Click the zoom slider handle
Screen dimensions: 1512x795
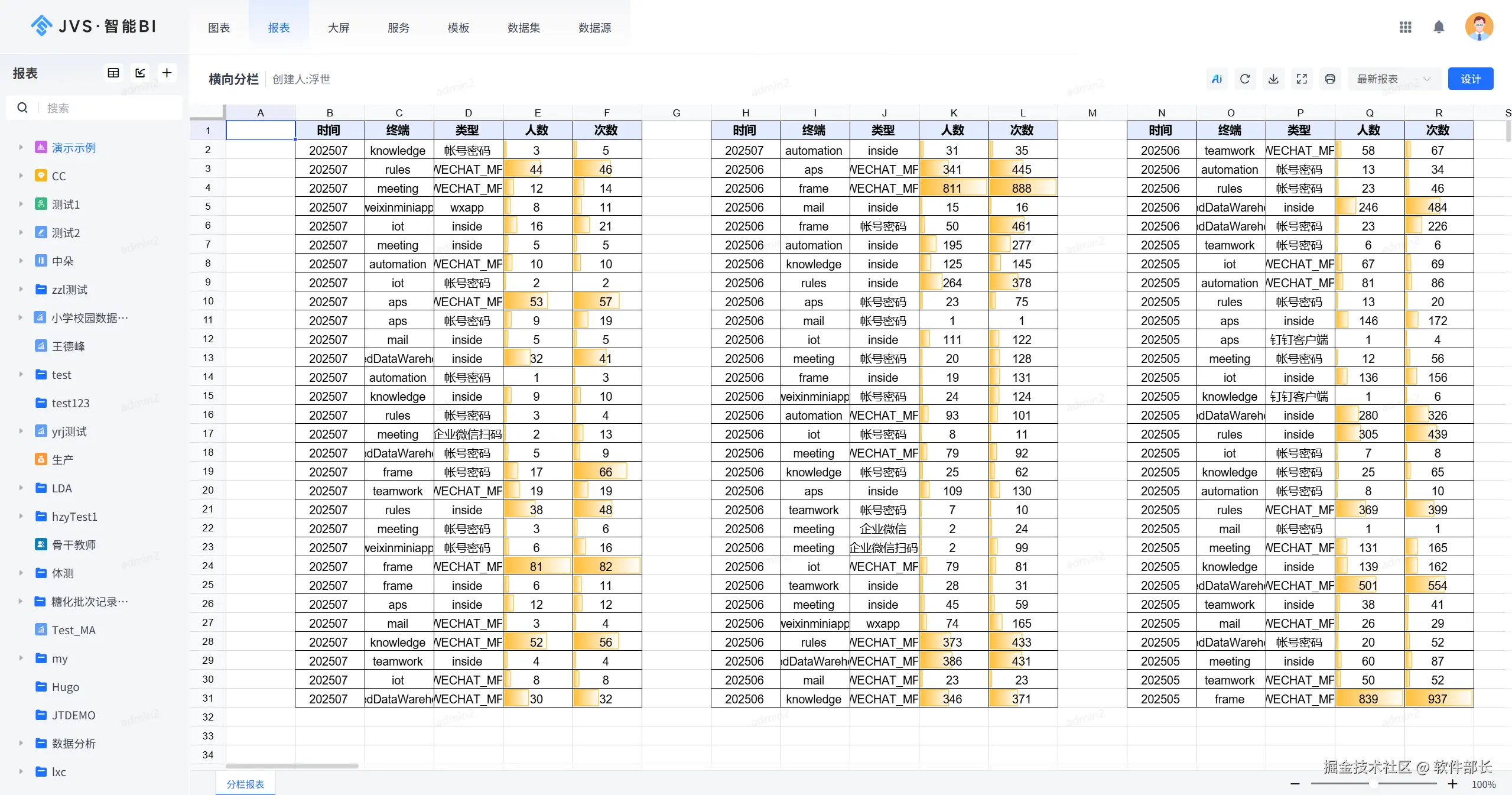[1374, 784]
